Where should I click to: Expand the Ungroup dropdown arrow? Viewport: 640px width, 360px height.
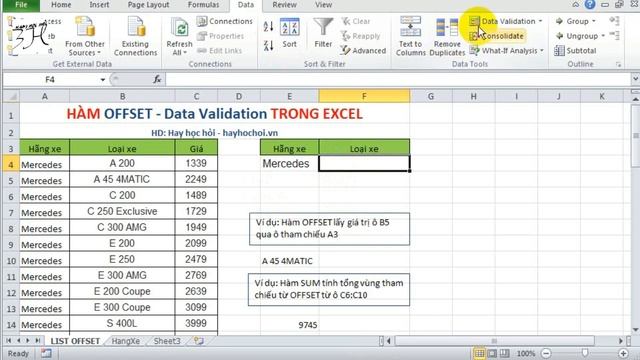(x=603, y=36)
